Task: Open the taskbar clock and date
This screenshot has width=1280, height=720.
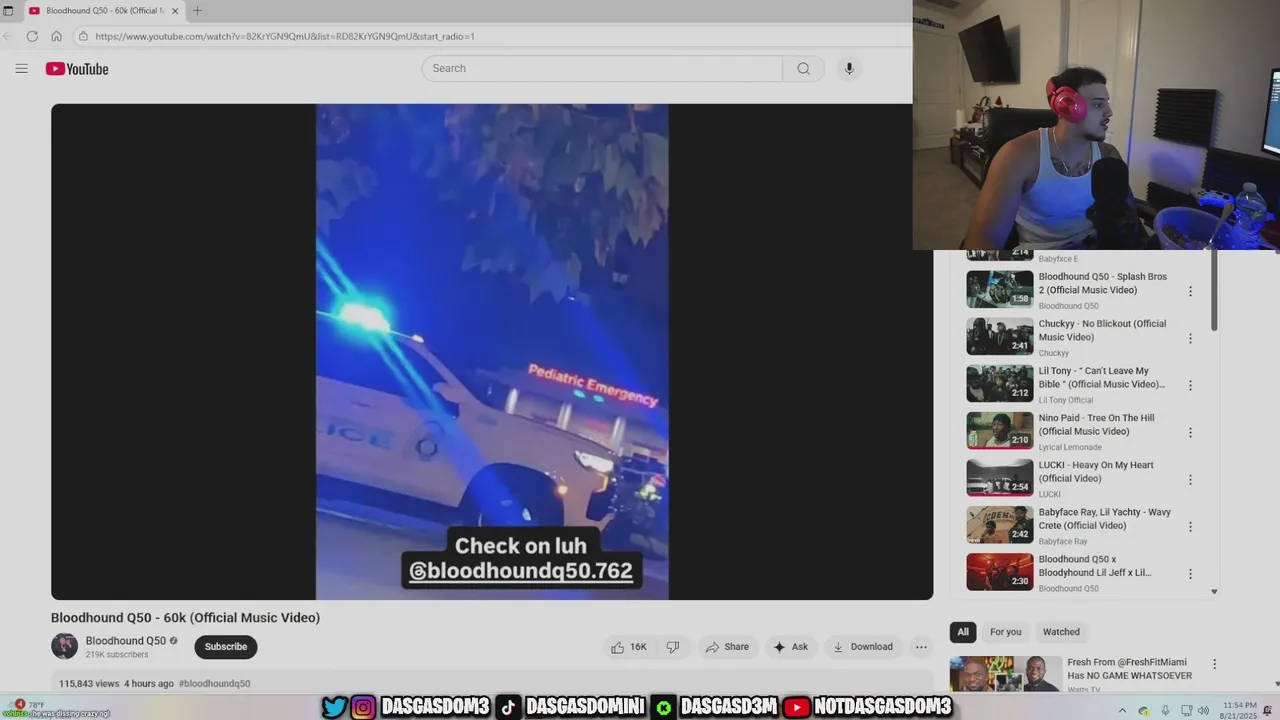Action: 1240,711
